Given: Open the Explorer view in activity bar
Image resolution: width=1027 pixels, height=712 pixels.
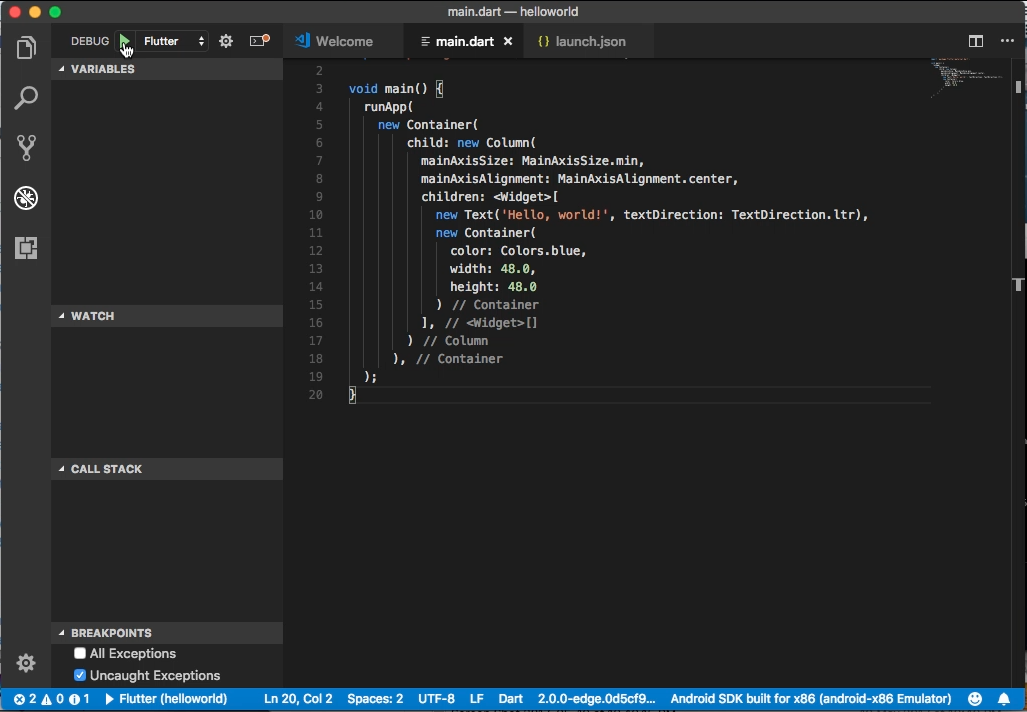Looking at the screenshot, I should [x=26, y=47].
